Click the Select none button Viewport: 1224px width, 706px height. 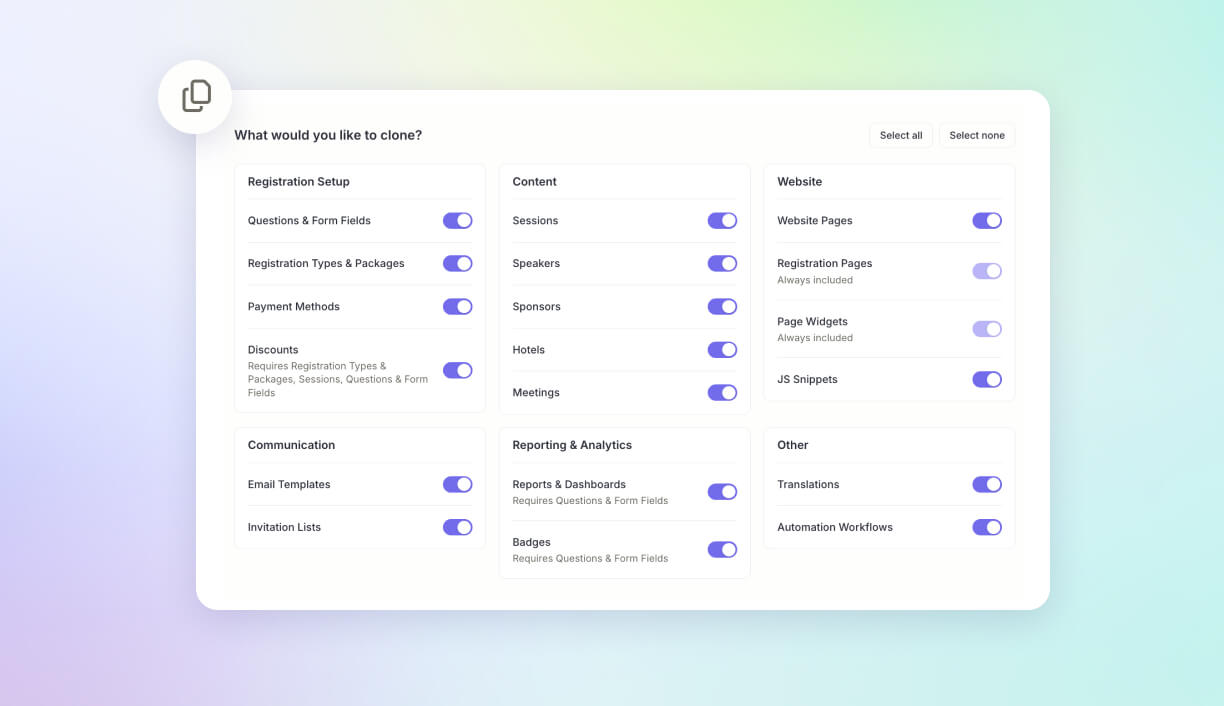[977, 135]
